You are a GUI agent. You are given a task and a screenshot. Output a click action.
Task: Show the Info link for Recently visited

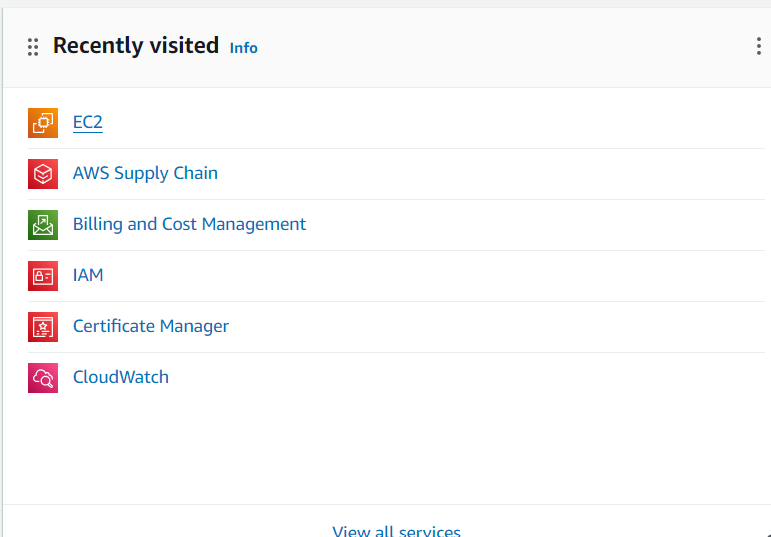click(243, 48)
